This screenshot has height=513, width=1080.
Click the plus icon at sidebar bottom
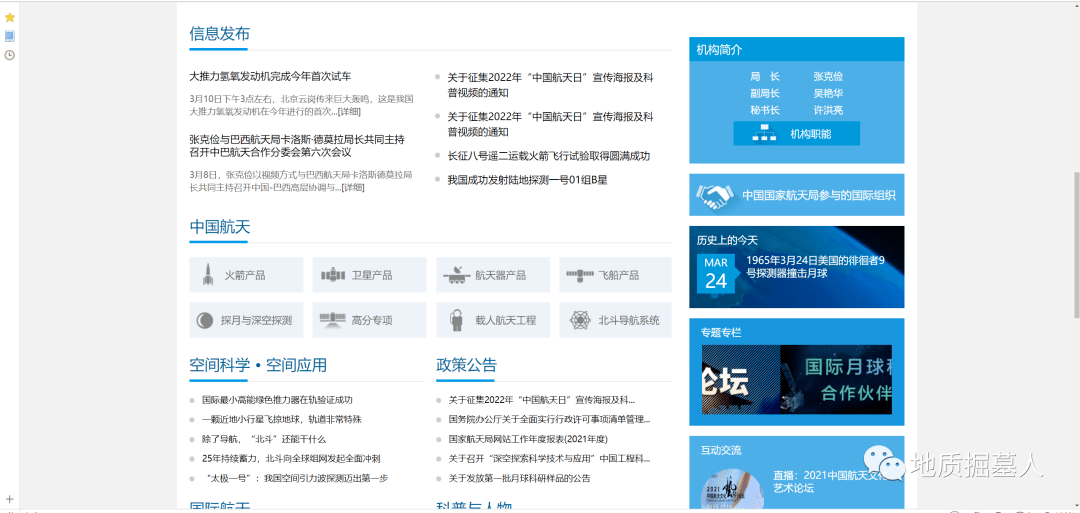[10, 499]
